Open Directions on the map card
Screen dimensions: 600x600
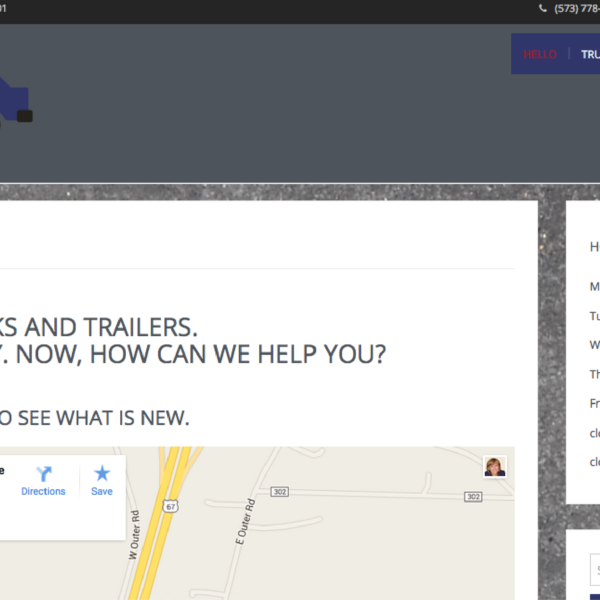coord(43,481)
